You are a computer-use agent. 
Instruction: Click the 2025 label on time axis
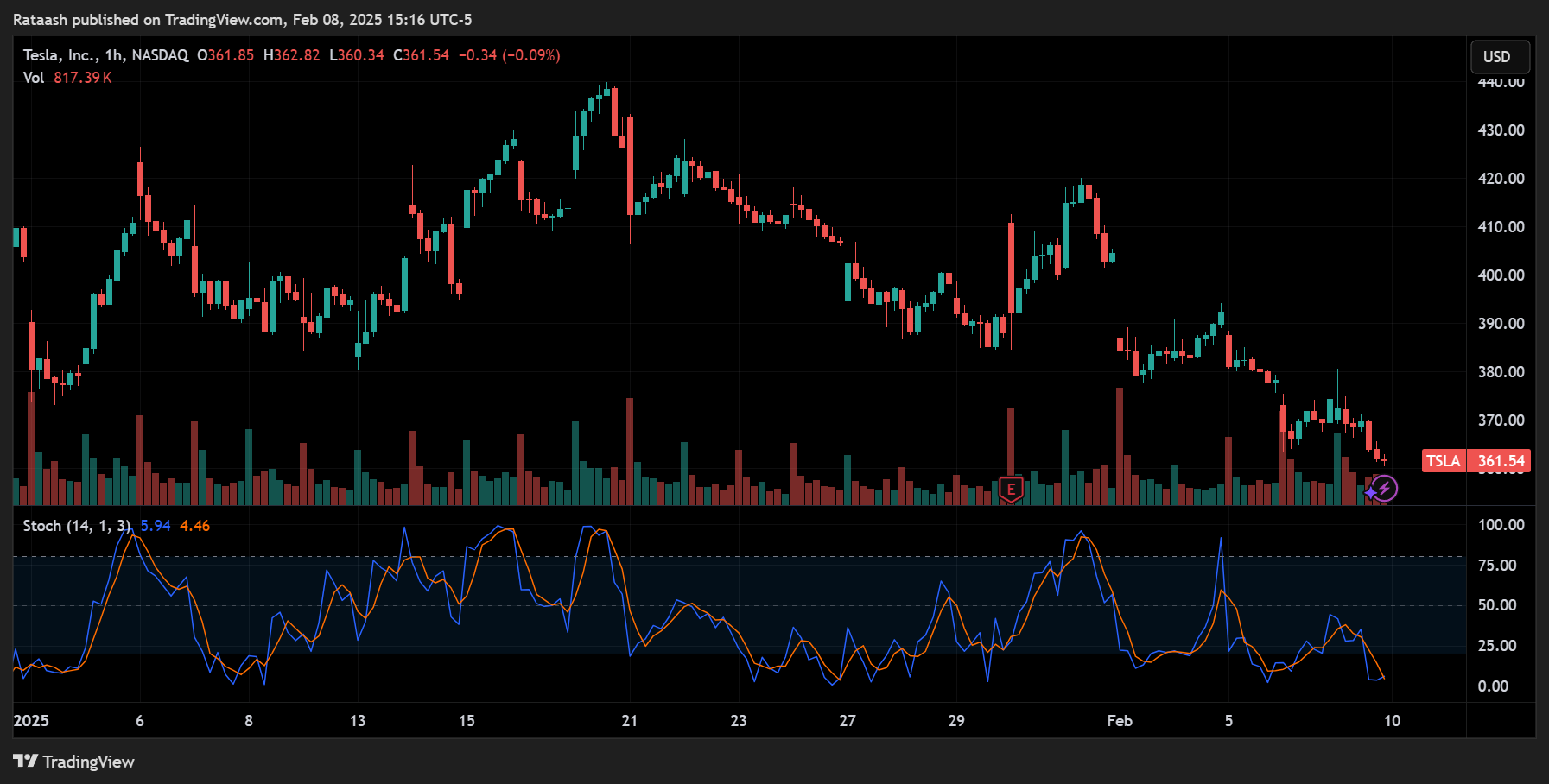(31, 721)
